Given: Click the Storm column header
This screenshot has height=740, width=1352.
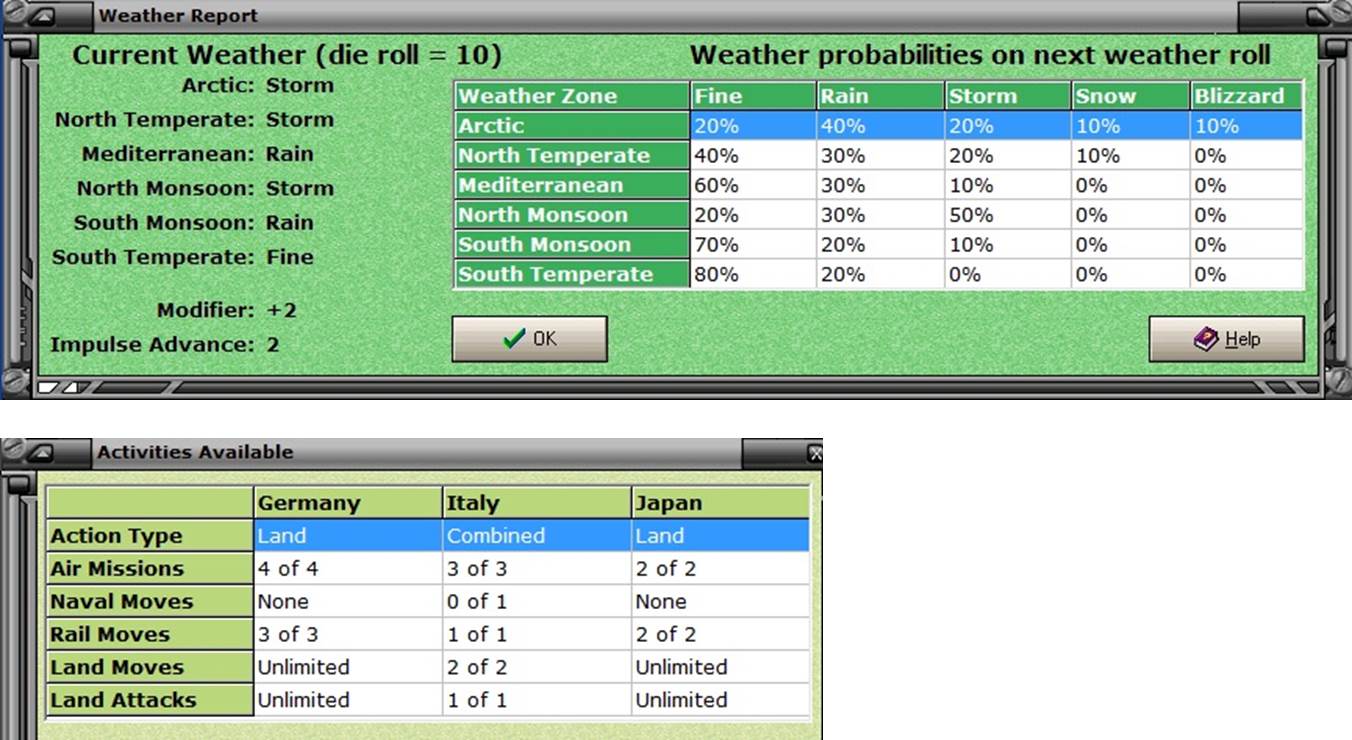Looking at the screenshot, I should pos(1008,96).
